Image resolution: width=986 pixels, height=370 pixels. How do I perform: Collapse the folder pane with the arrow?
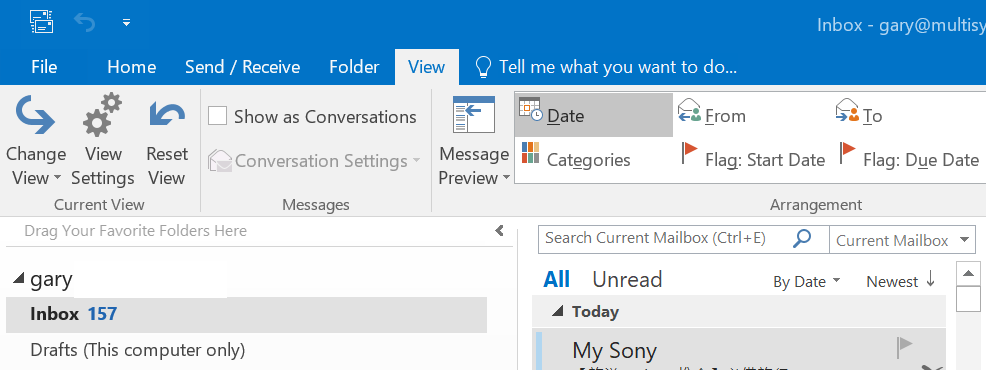[x=499, y=230]
